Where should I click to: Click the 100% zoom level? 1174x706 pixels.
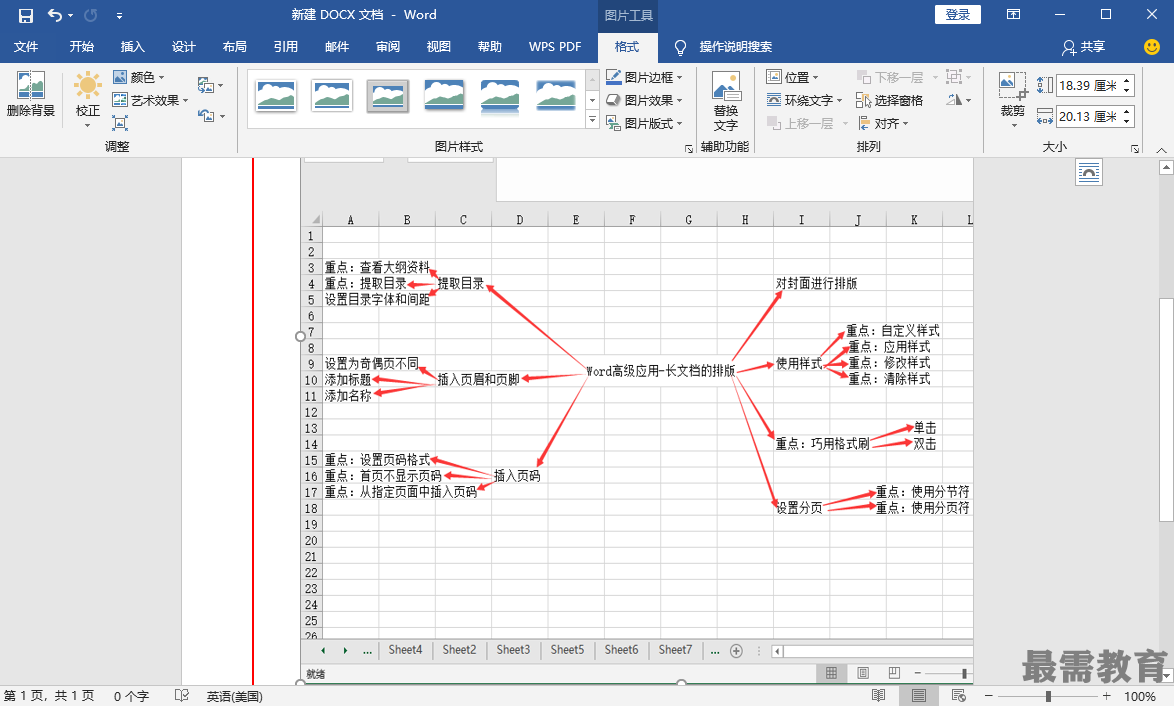(x=1140, y=696)
